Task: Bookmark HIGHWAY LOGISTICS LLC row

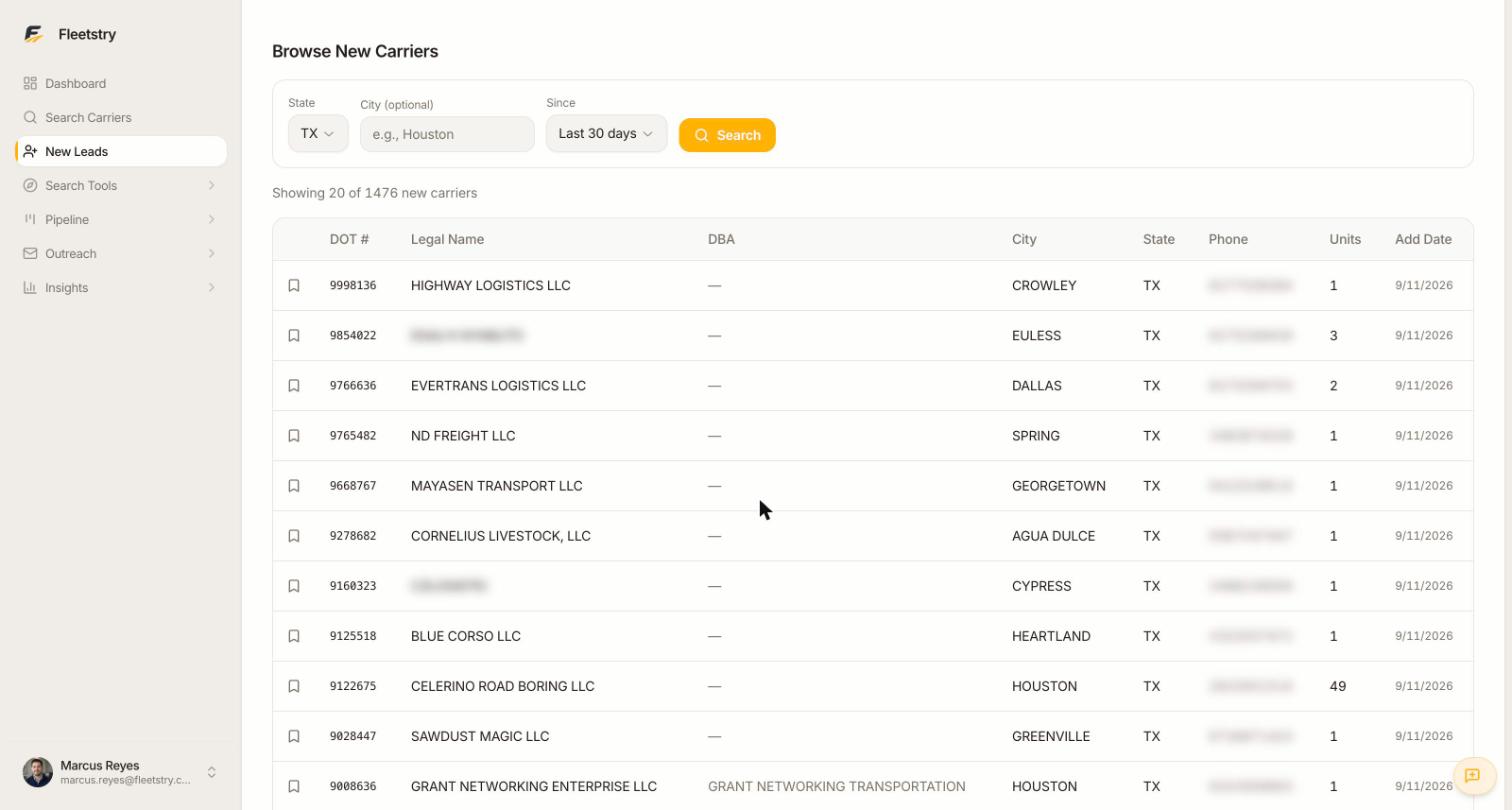Action: 294,286
